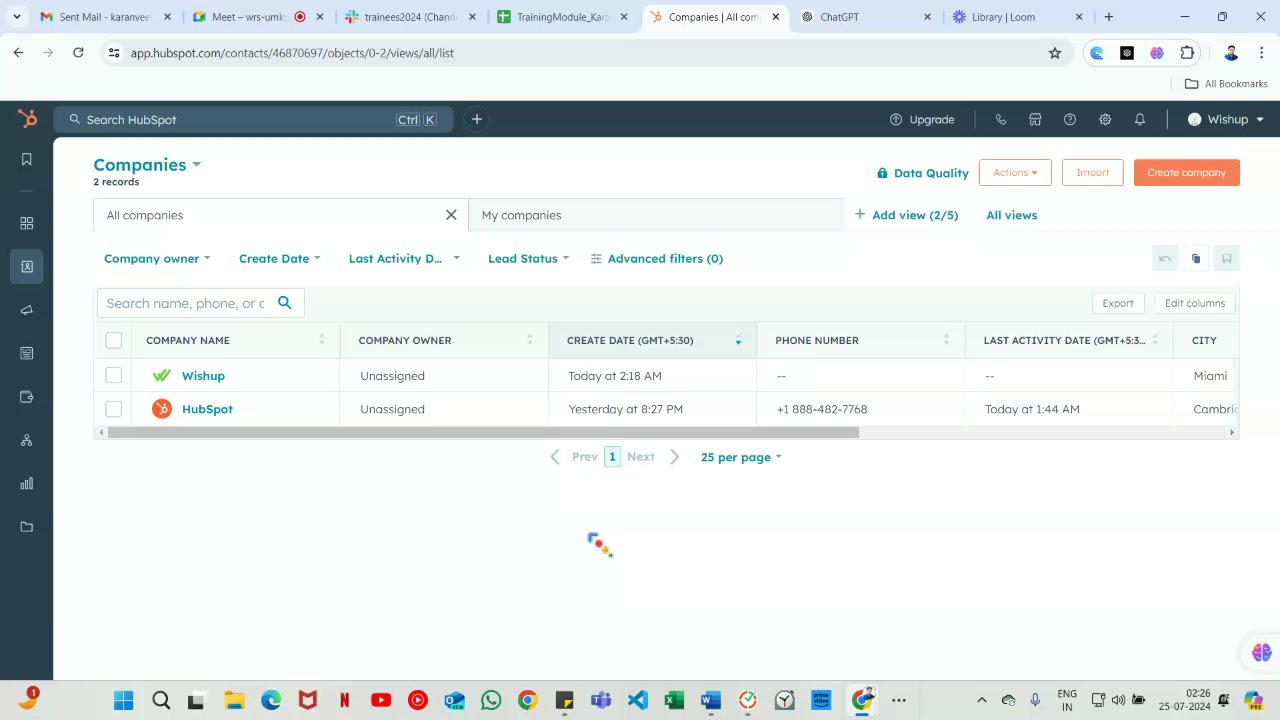Screen dimensions: 1280x720
Task: Open the Company owner filter
Action: [157, 259]
